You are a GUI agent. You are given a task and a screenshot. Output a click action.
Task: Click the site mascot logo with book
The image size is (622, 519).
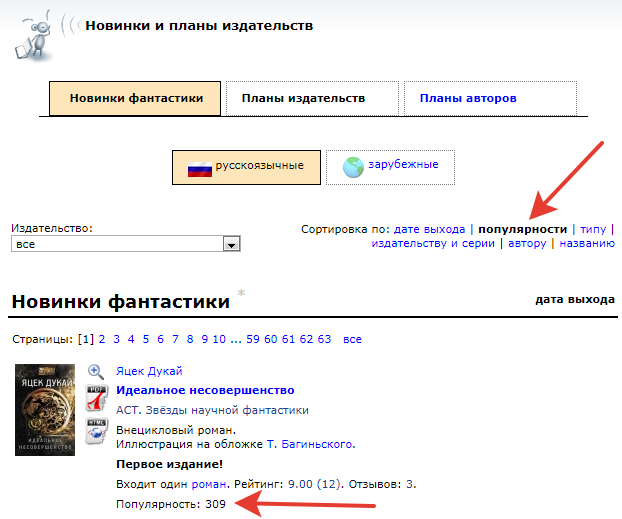(x=33, y=38)
